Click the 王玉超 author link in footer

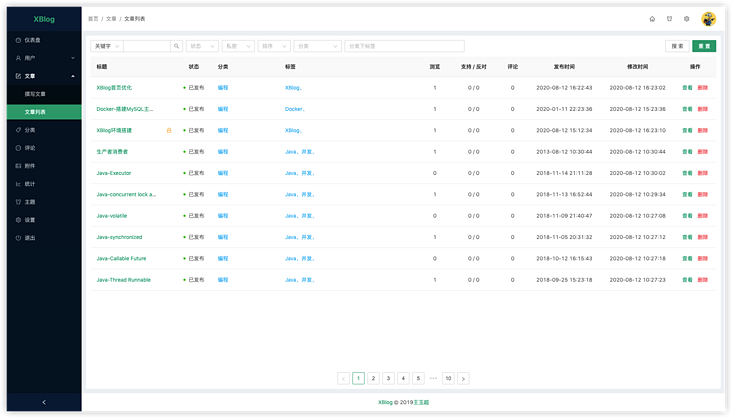click(421, 403)
